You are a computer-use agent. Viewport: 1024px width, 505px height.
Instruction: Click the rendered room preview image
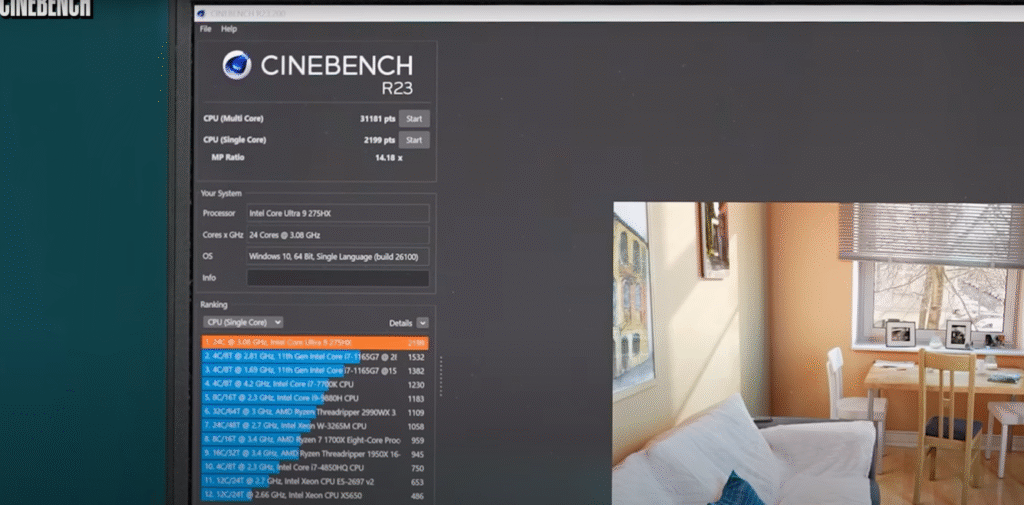pyautogui.click(x=817, y=352)
